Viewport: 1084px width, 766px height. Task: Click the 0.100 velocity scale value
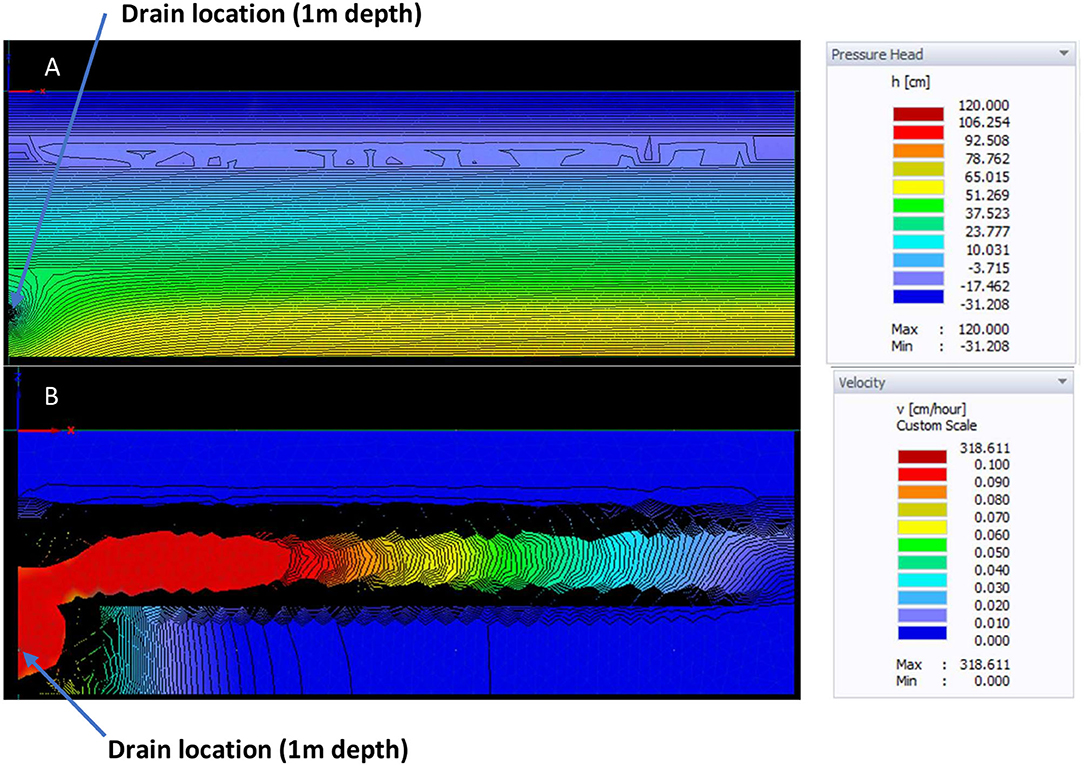click(x=992, y=465)
